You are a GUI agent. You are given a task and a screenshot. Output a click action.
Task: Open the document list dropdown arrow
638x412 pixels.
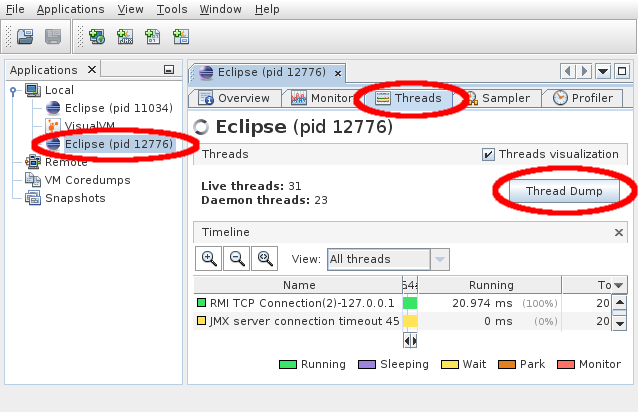point(603,72)
